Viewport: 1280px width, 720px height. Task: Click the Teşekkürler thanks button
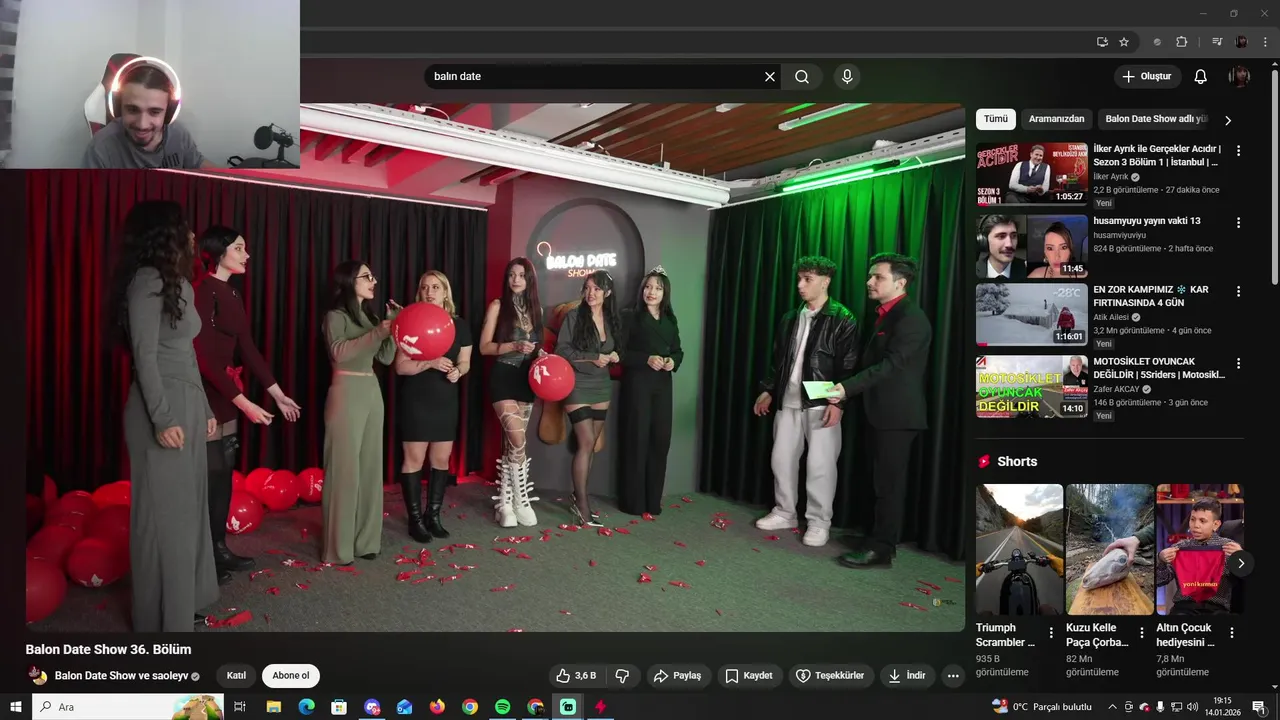[830, 676]
